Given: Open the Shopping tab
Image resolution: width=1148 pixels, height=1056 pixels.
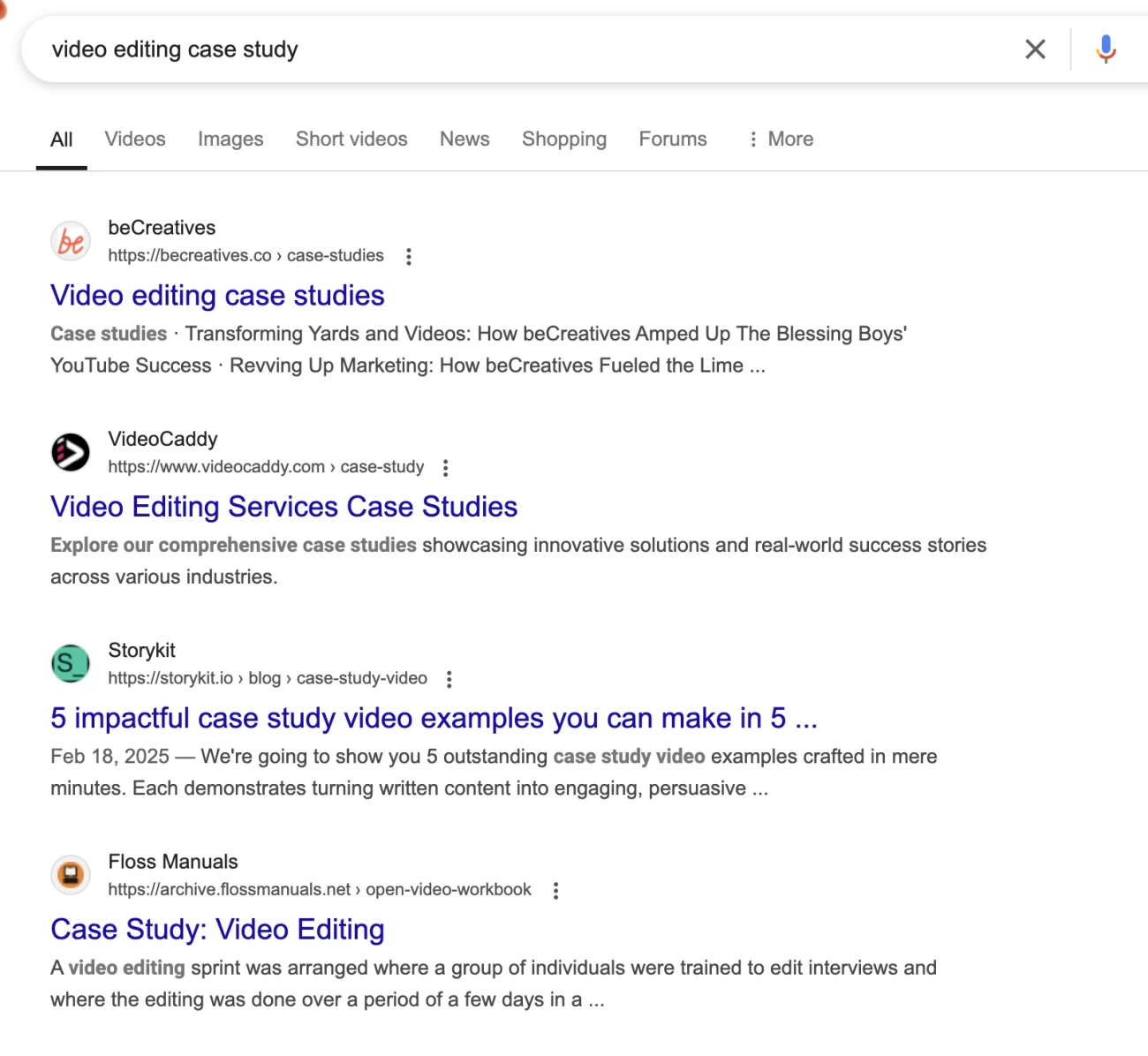Looking at the screenshot, I should tap(564, 140).
